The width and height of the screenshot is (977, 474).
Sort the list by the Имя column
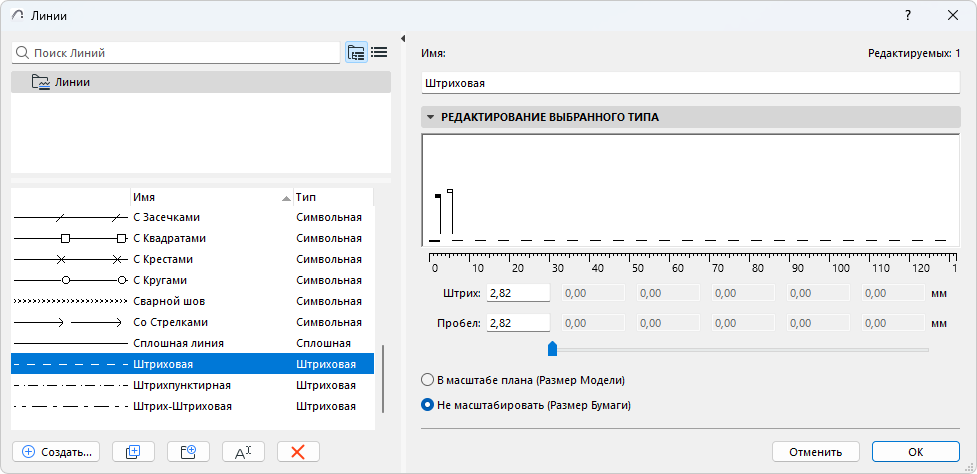211,197
